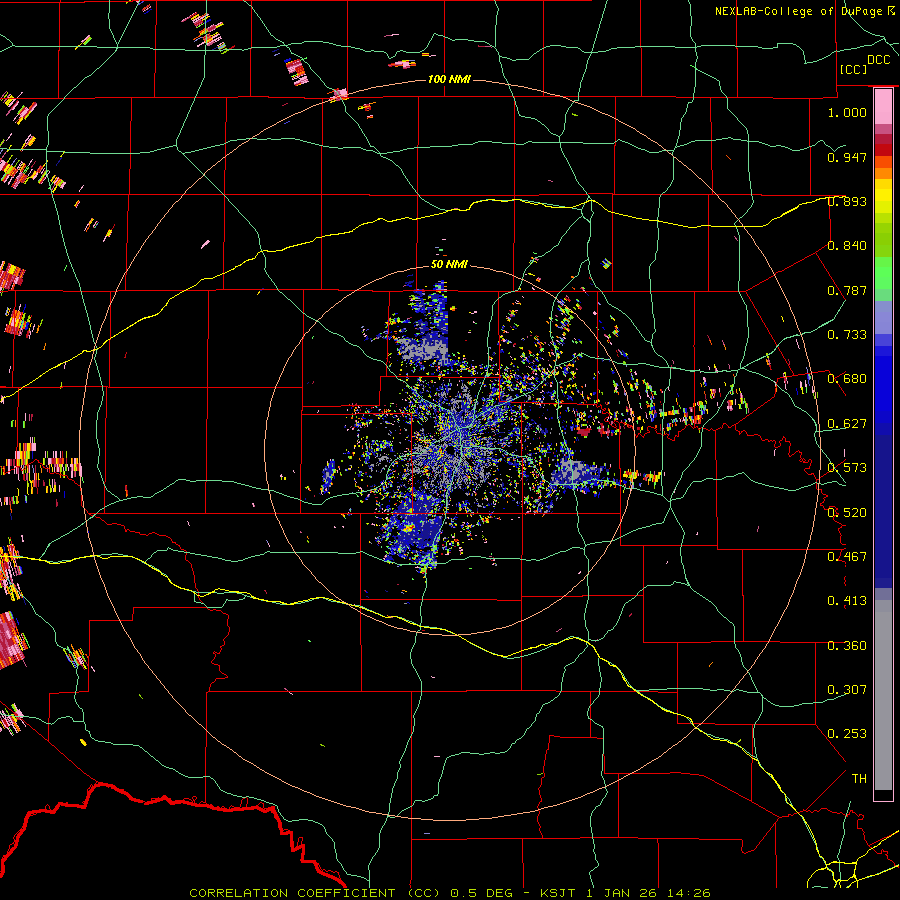Click the TH label at the scale bottom
The height and width of the screenshot is (900, 900).
click(859, 779)
